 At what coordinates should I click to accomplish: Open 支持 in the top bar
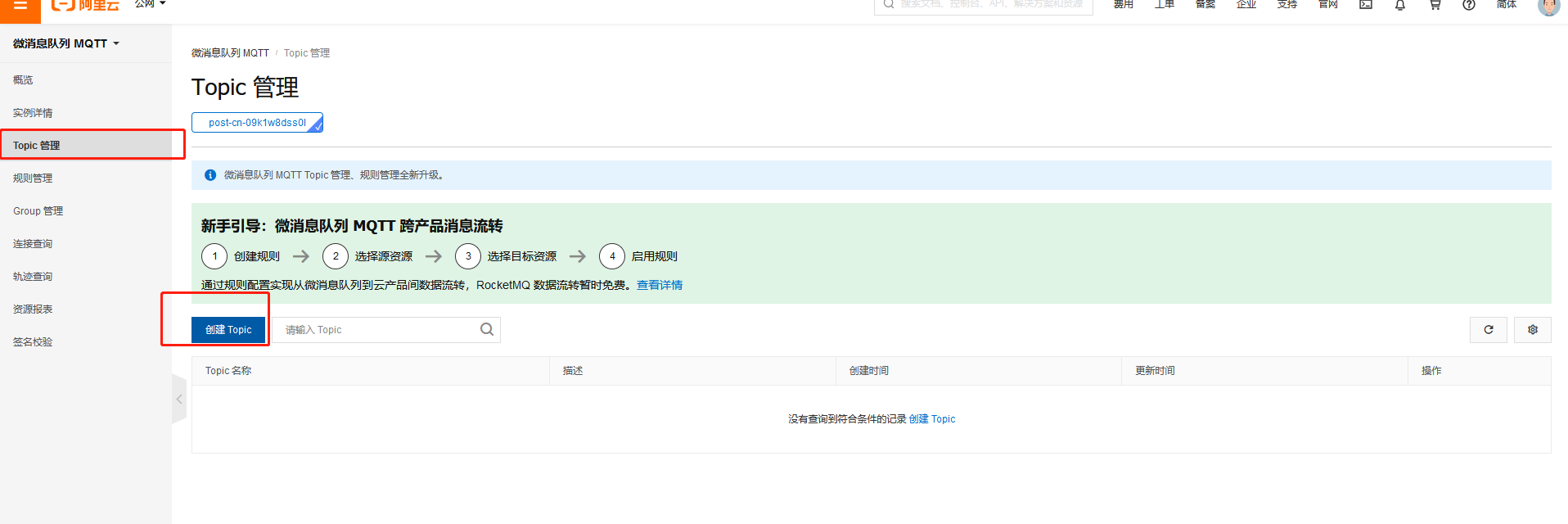[1287, 4]
